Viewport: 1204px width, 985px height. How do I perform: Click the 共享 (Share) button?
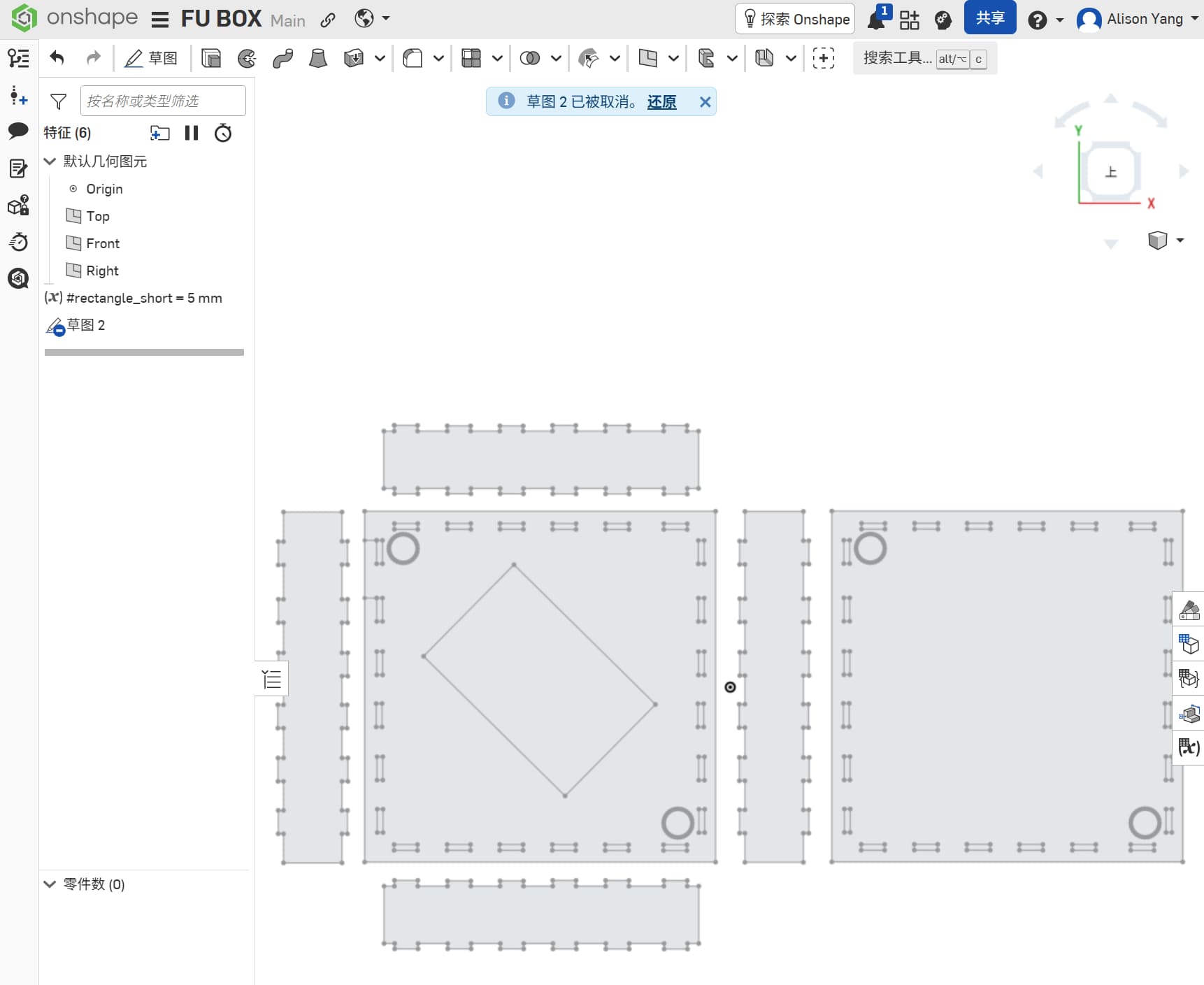pyautogui.click(x=989, y=17)
